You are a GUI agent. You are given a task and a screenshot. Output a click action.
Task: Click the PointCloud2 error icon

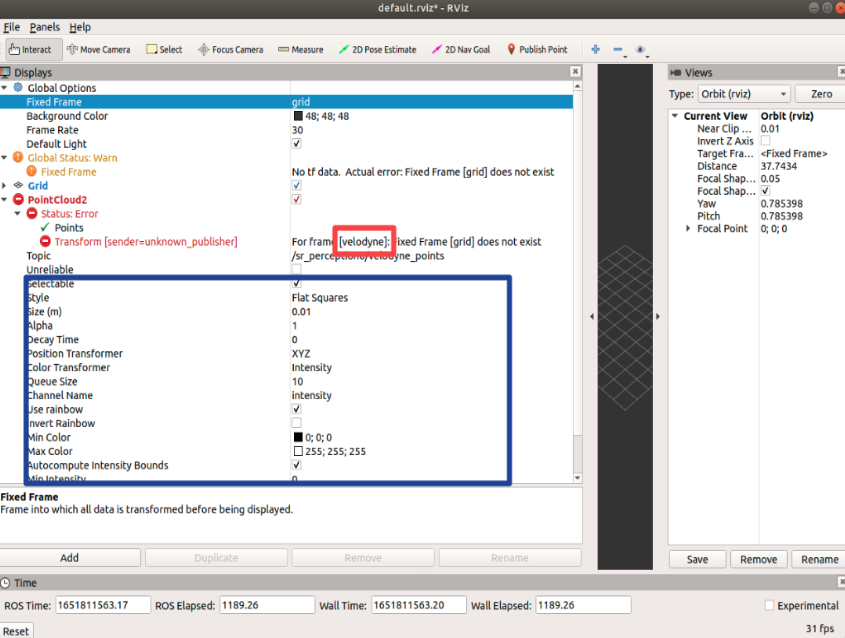point(18,199)
